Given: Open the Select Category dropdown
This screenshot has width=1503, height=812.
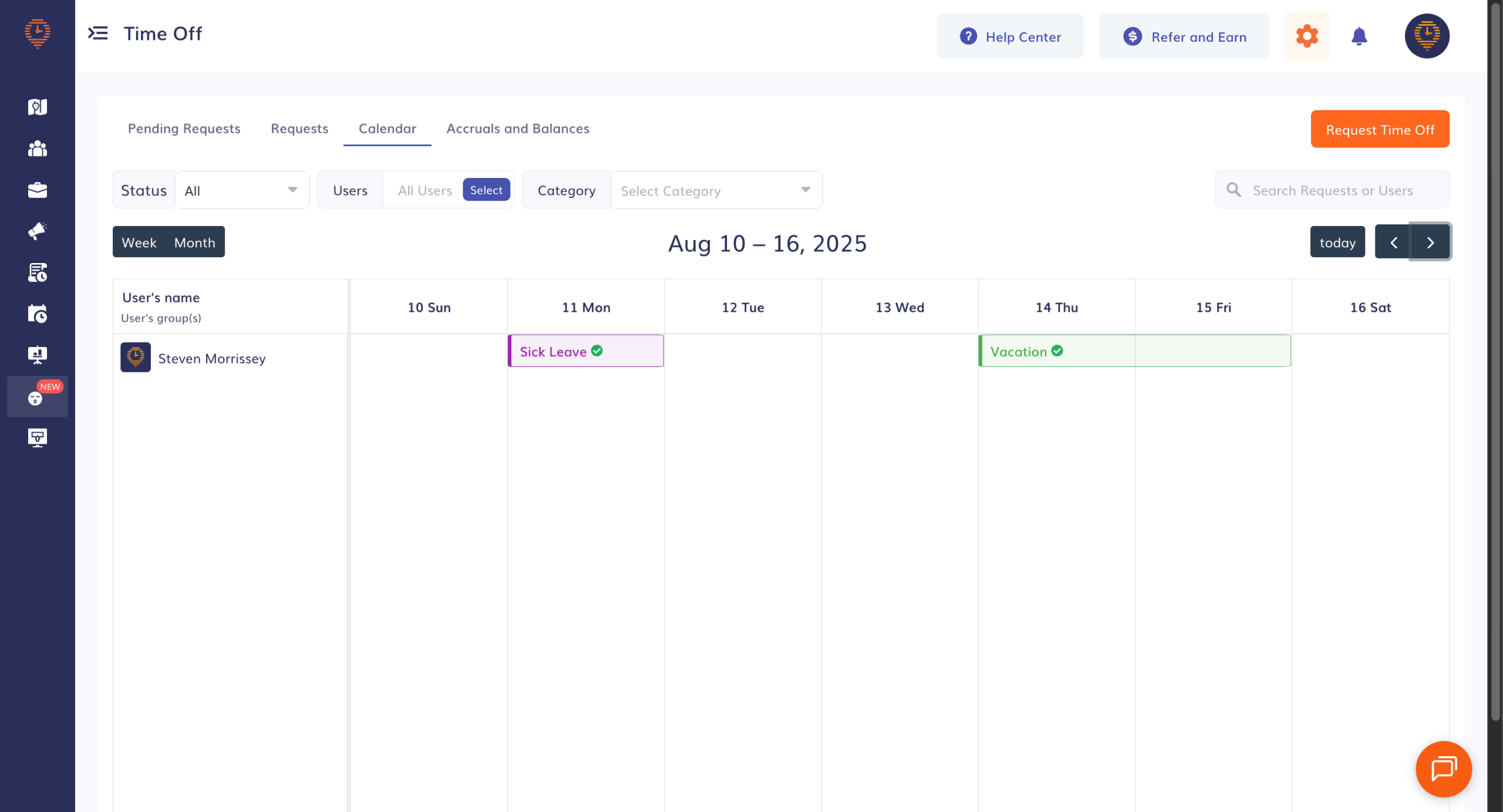Looking at the screenshot, I should pyautogui.click(x=716, y=190).
